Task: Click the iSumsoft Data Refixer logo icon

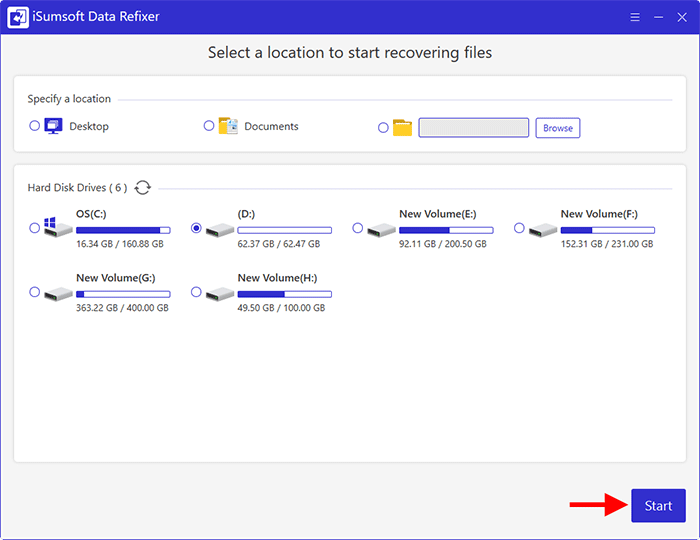Action: point(18,17)
